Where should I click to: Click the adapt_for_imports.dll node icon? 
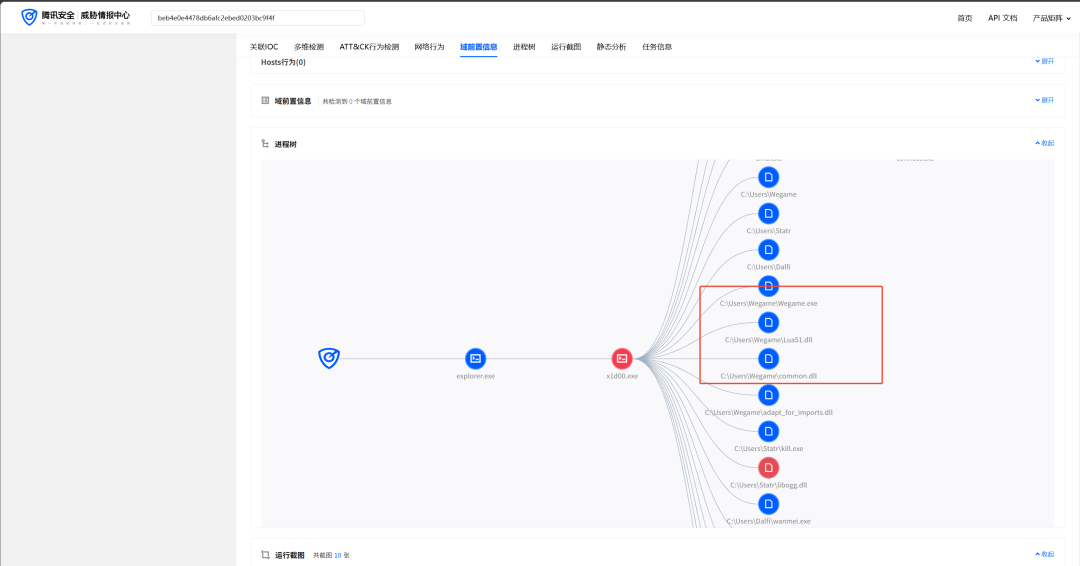pos(769,395)
